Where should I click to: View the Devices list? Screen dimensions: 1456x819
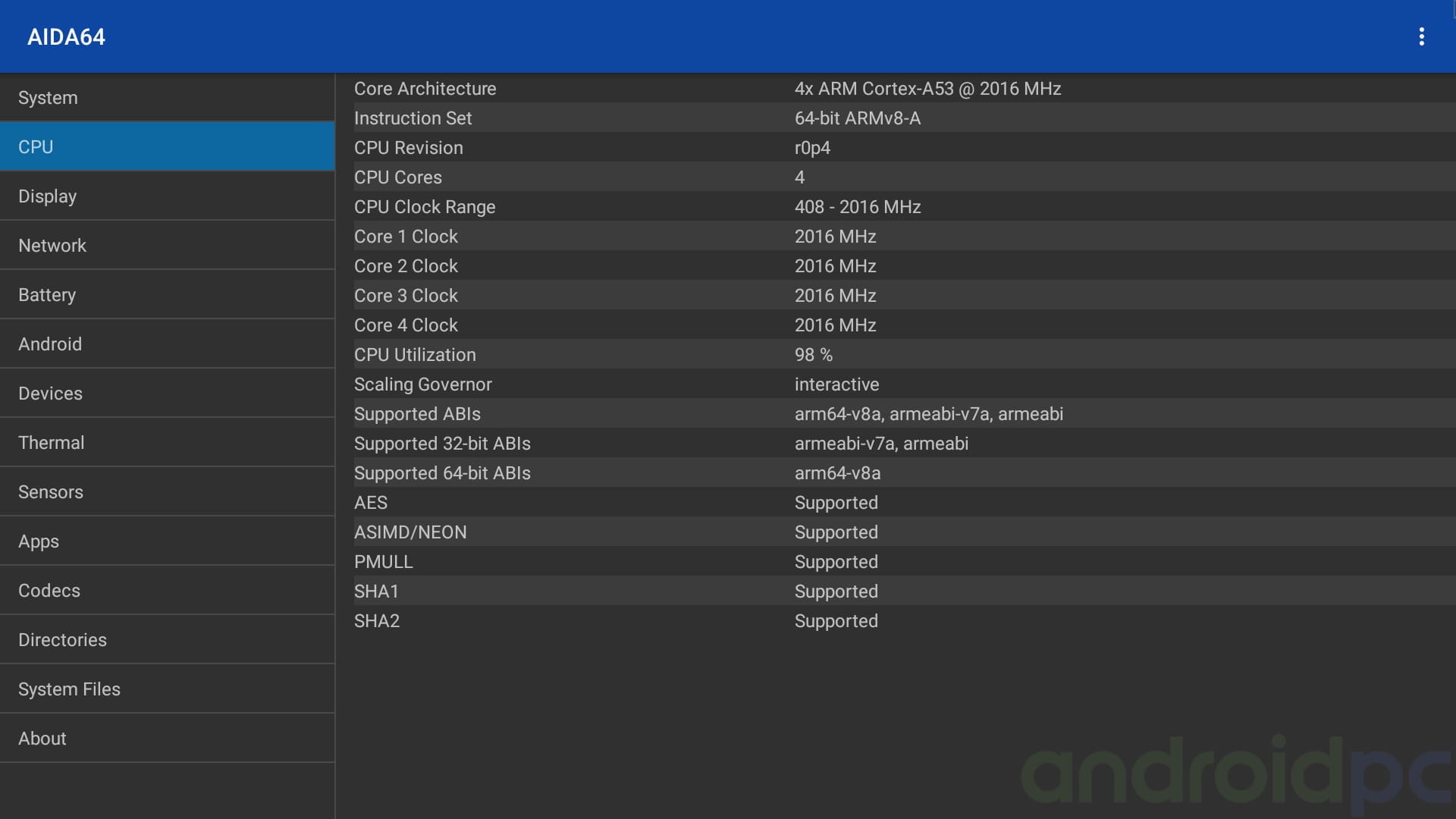167,394
